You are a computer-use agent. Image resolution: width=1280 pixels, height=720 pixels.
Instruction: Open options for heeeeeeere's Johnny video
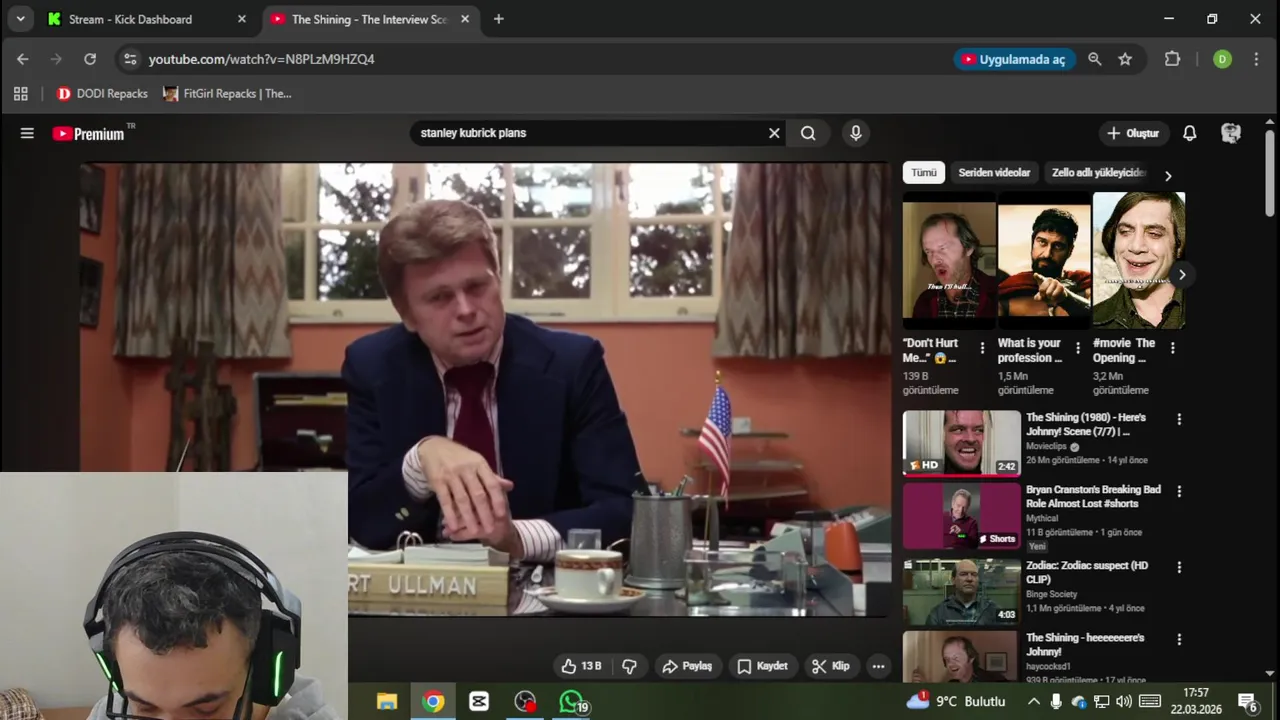click(x=1179, y=639)
